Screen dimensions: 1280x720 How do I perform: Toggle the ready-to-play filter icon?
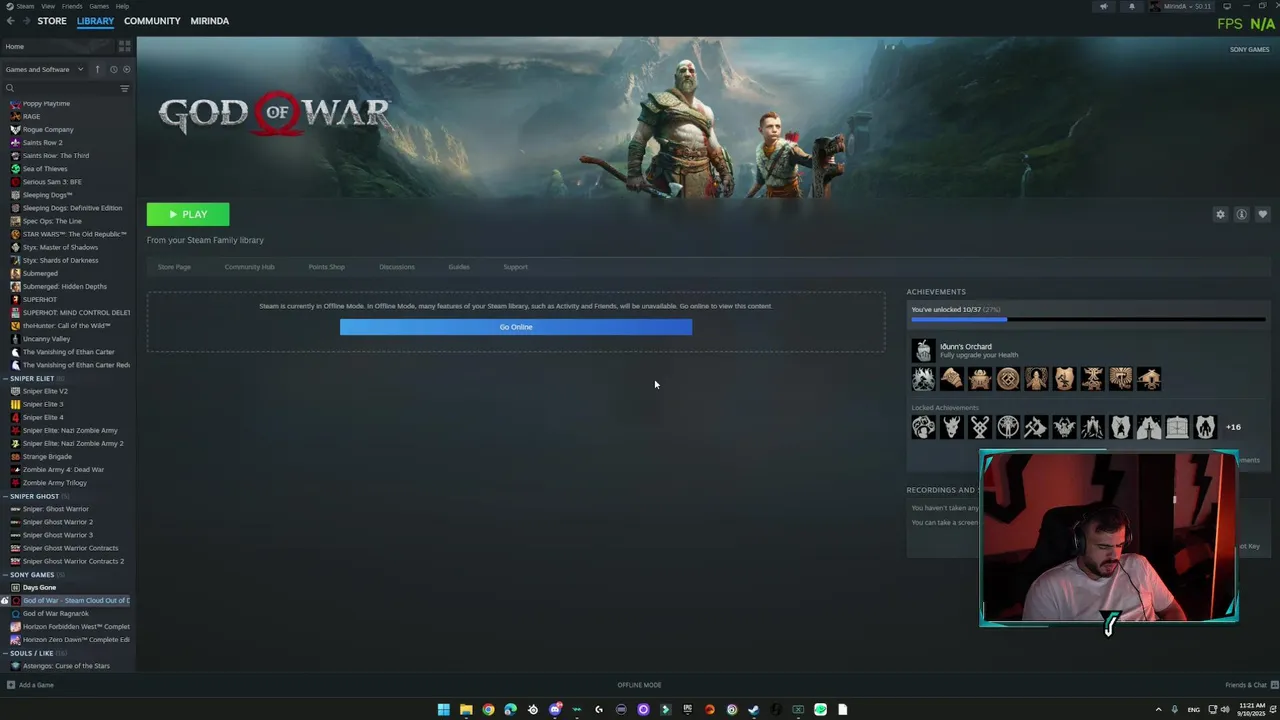click(126, 69)
